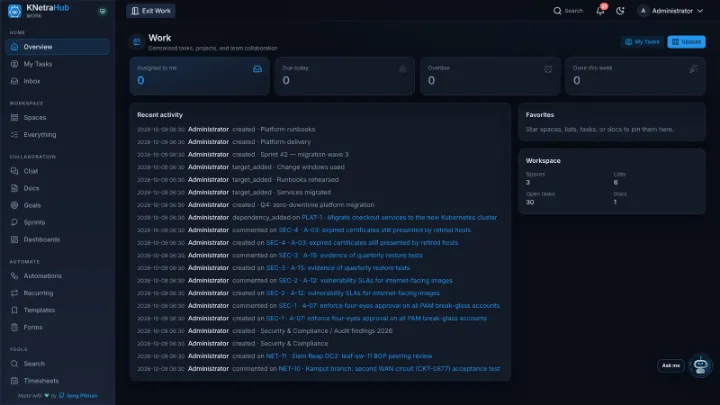Screen dimensions: 720x405
Task: Click the Chat sidebar icon
Action: click(14, 171)
